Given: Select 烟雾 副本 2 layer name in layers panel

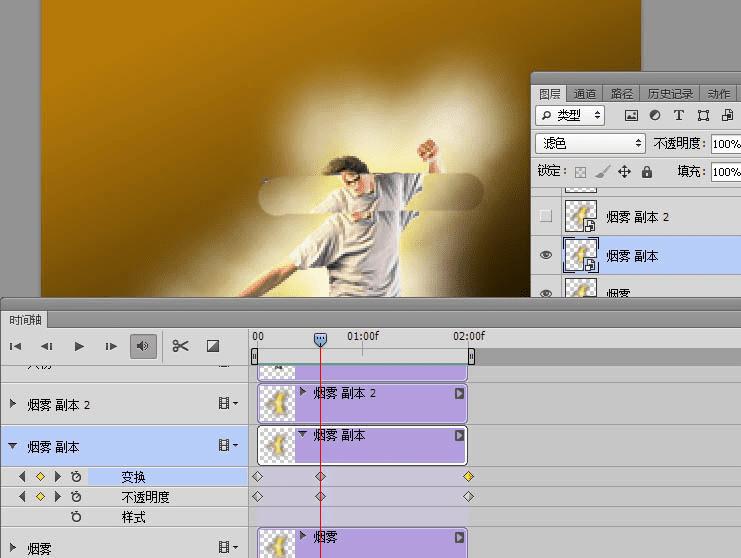Looking at the screenshot, I should coord(638,217).
